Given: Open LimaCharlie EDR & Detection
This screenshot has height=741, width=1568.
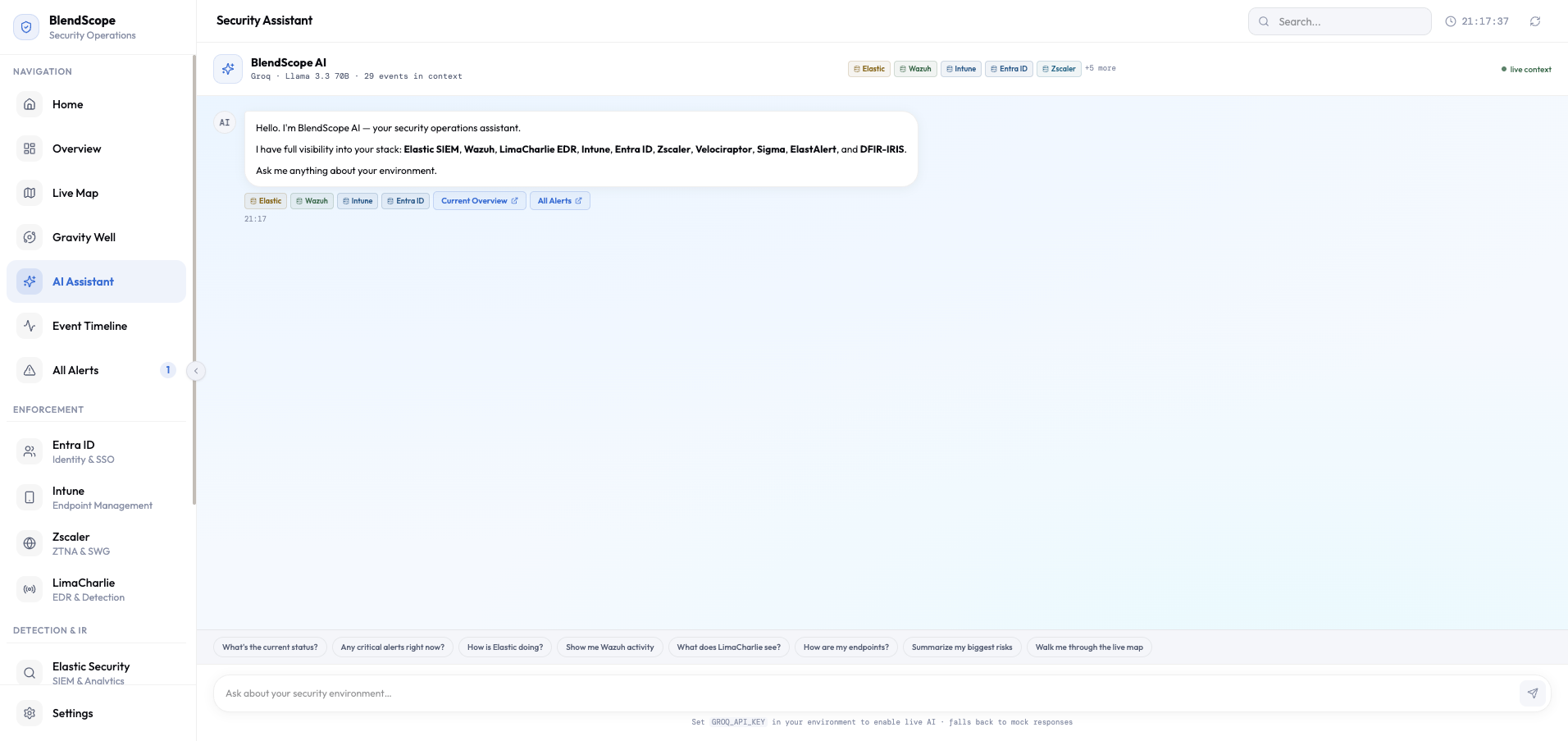Looking at the screenshot, I should pos(97,589).
